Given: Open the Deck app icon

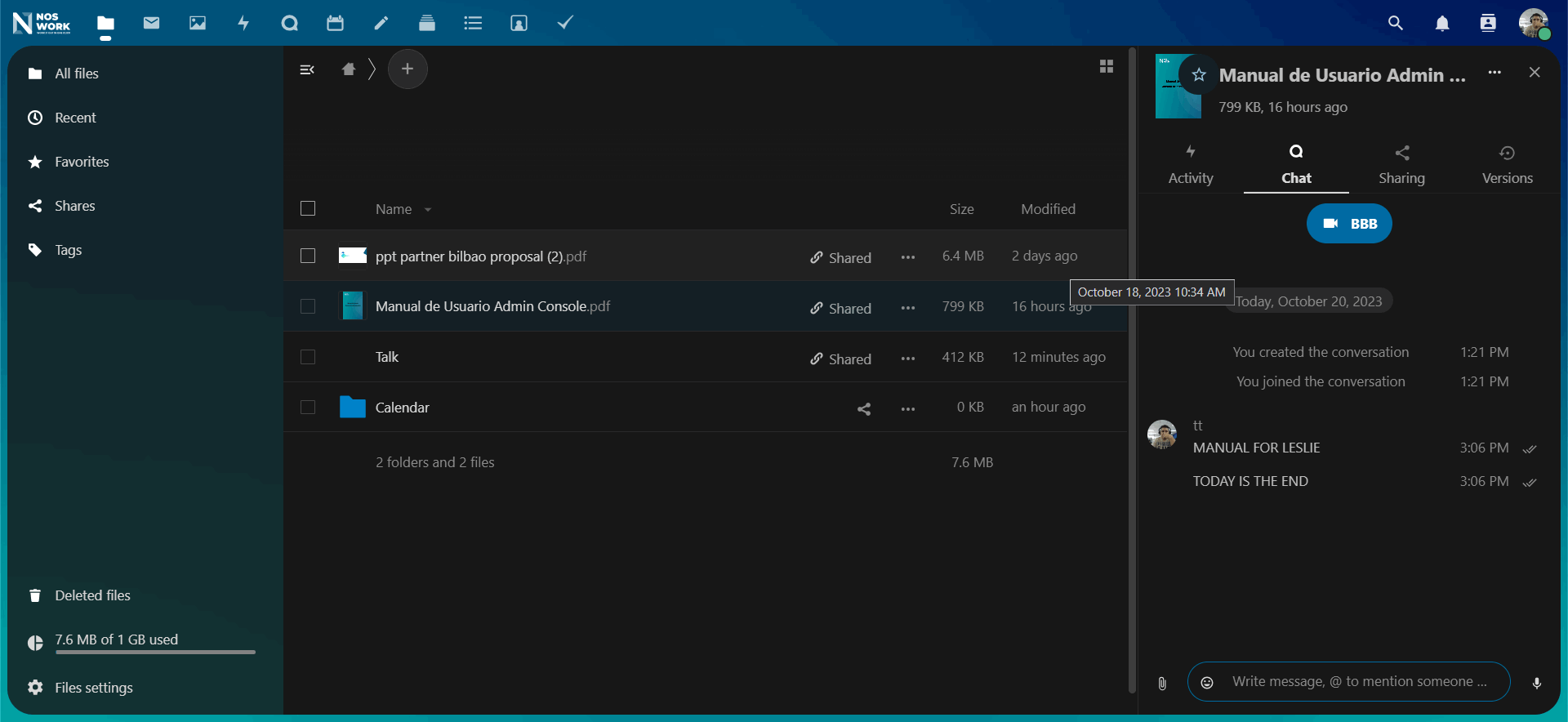Looking at the screenshot, I should (426, 23).
